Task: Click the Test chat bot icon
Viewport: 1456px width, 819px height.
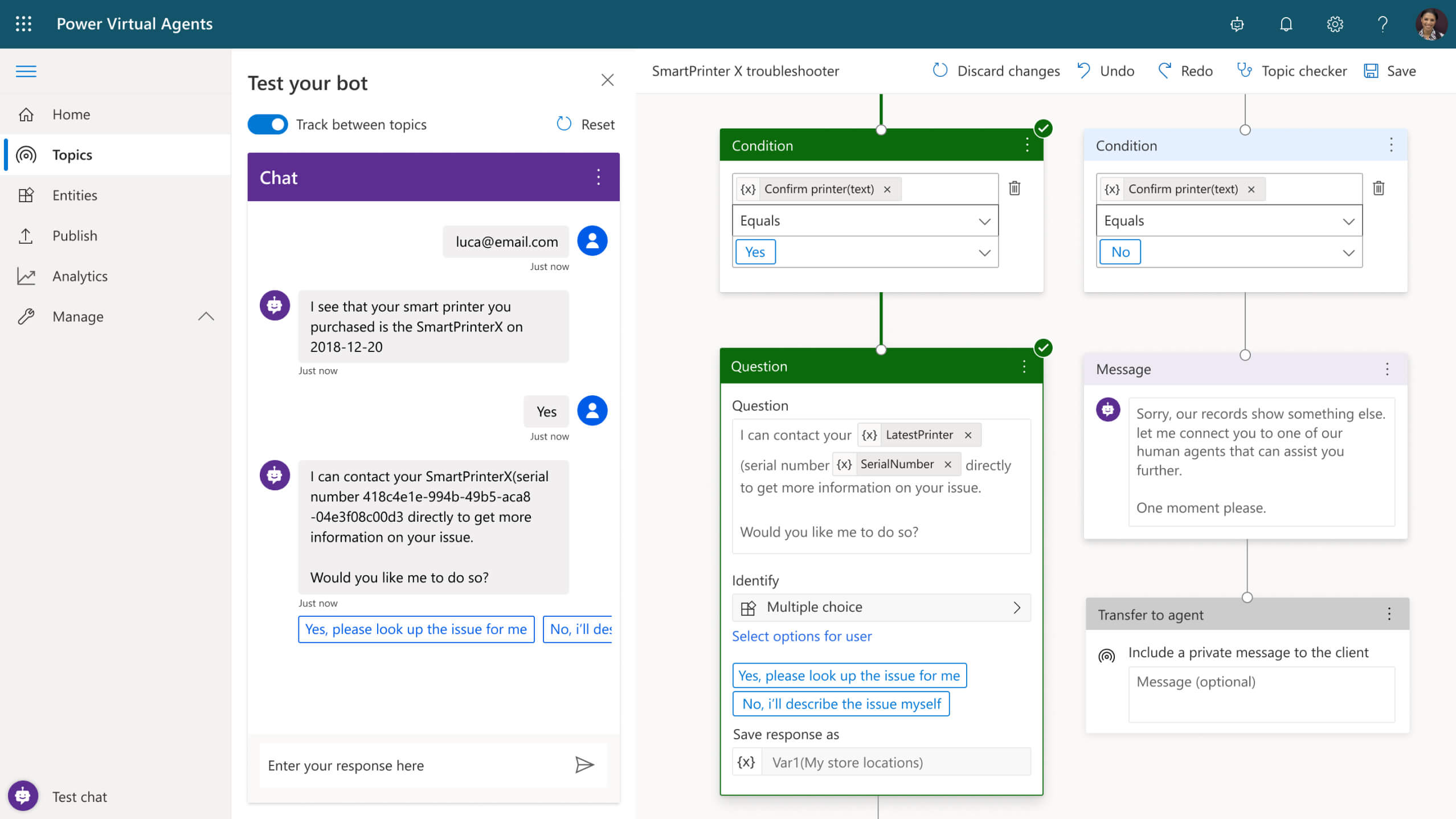Action: point(22,796)
